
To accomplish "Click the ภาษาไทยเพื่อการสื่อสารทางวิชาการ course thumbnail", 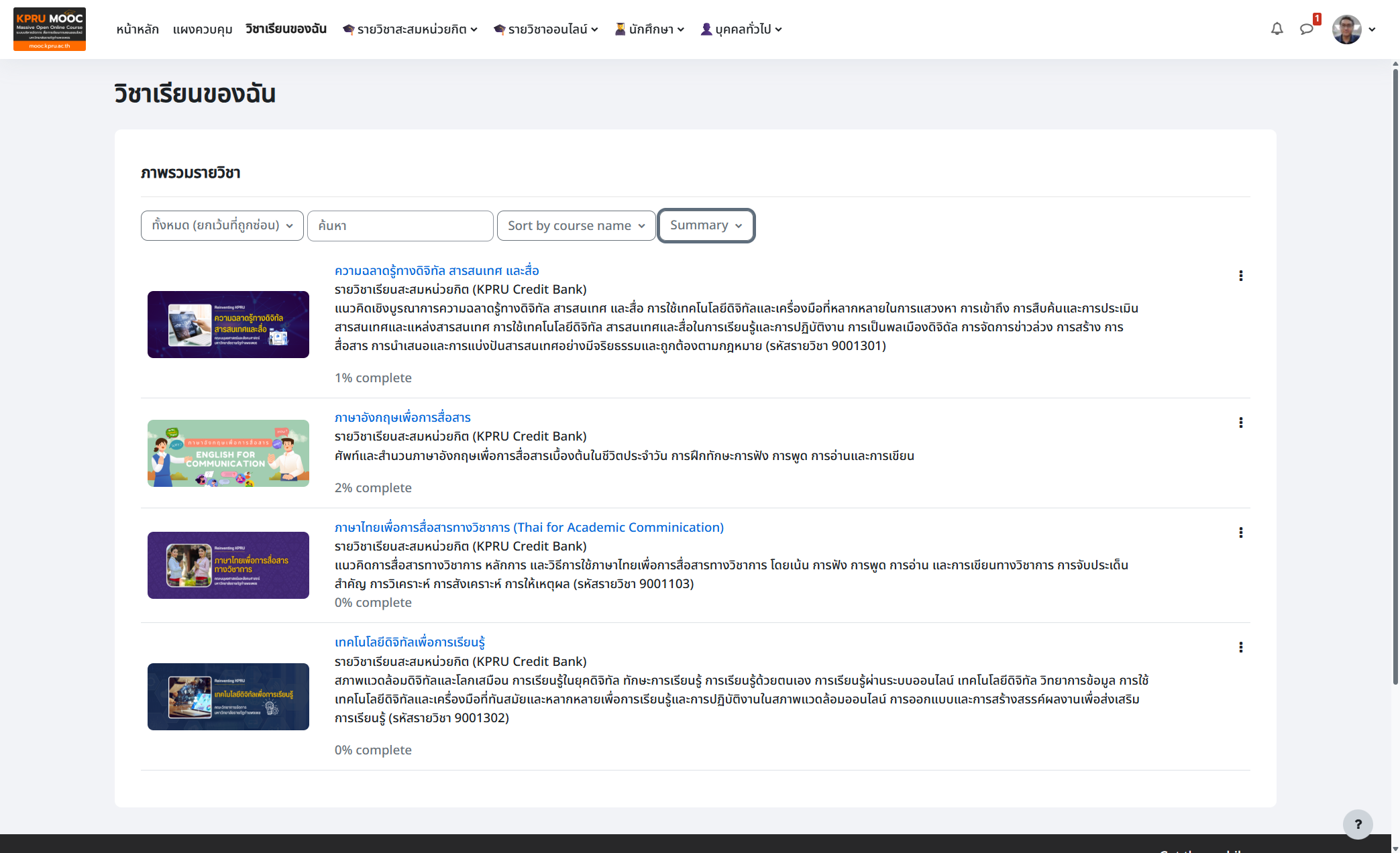I will [228, 565].
